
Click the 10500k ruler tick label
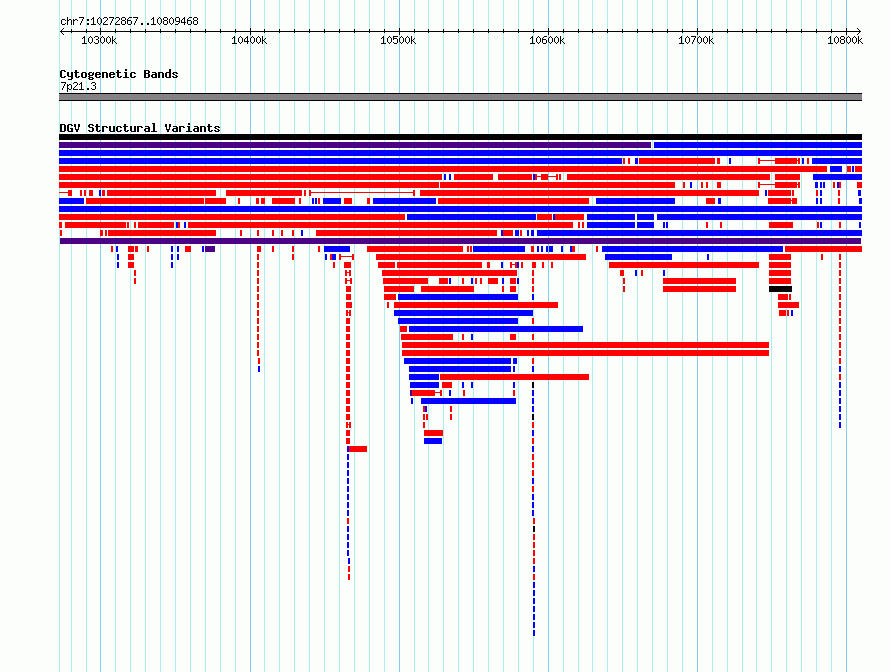pyautogui.click(x=398, y=40)
